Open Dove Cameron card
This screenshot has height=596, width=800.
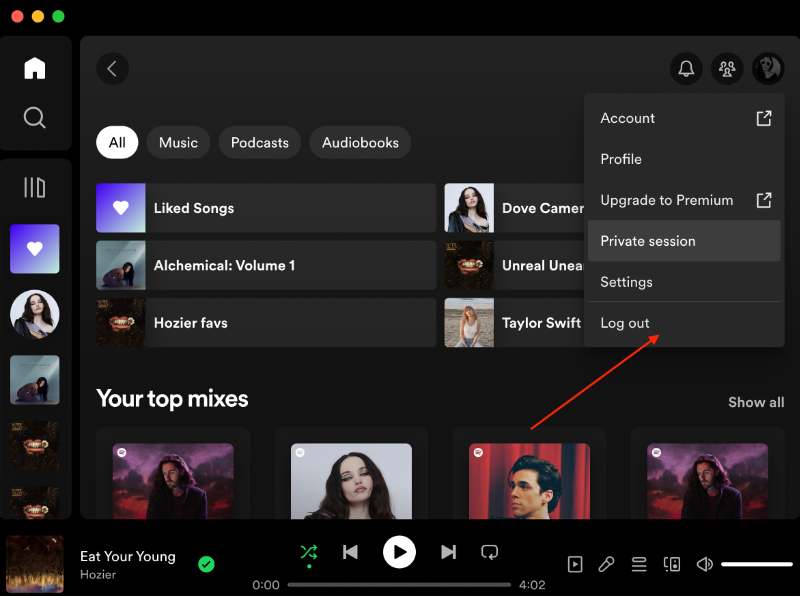[x=514, y=208]
